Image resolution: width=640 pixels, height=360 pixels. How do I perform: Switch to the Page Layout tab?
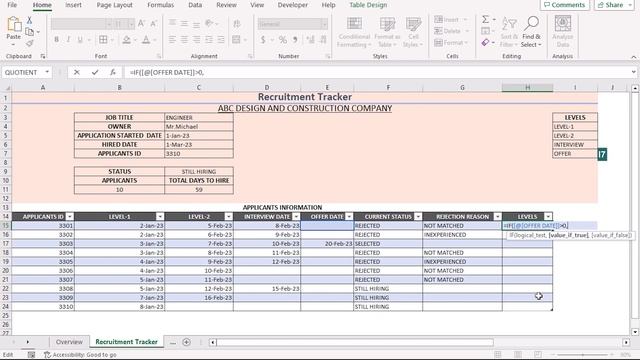(x=114, y=5)
